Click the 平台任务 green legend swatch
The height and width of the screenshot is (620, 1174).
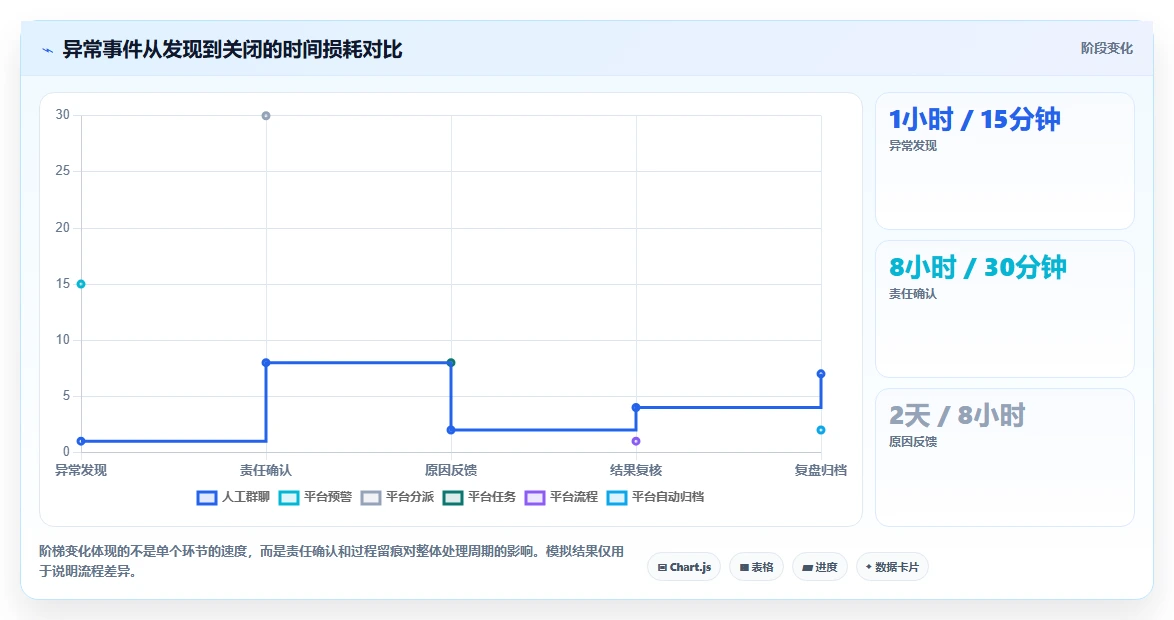(453, 498)
